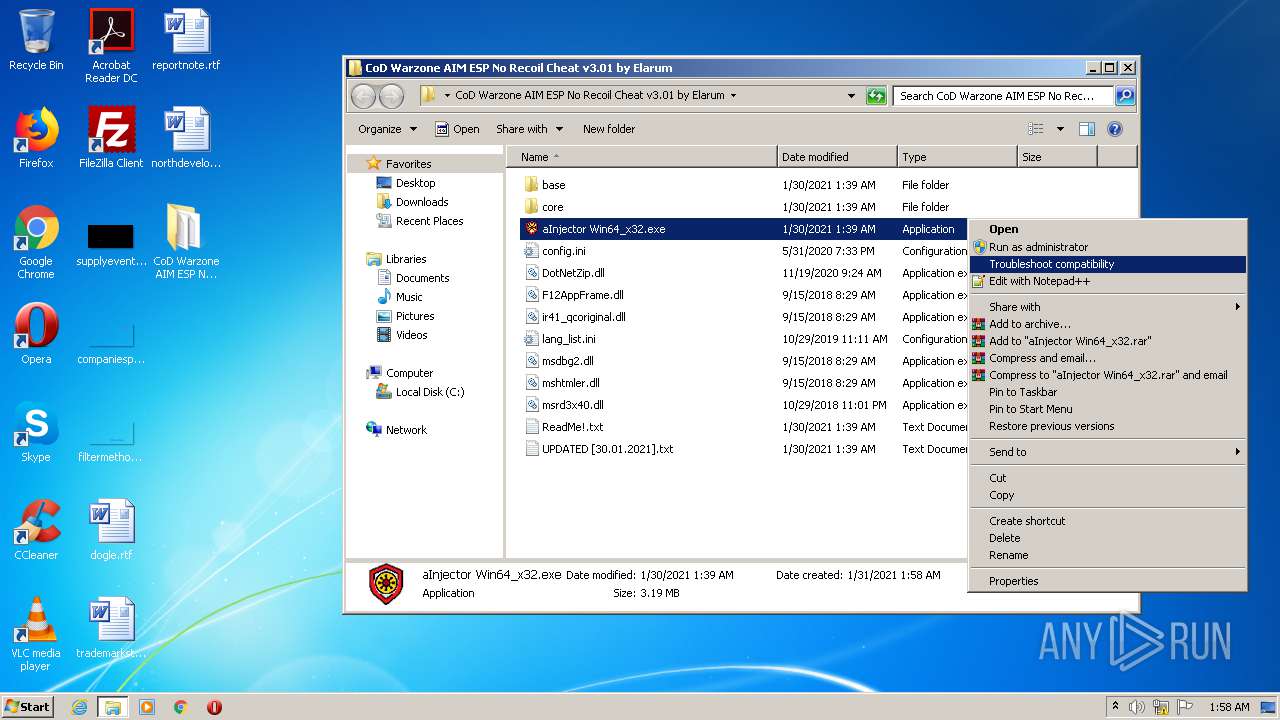The width and height of the screenshot is (1280, 720).
Task: Launch Skype from the desktop
Action: pos(36,432)
